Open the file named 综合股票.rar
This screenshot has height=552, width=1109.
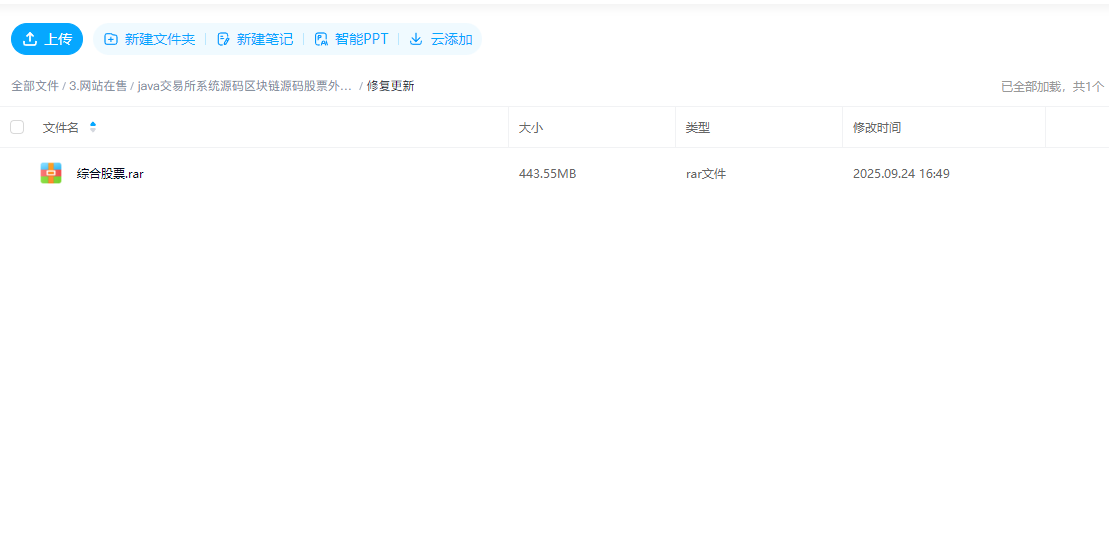pyautogui.click(x=110, y=174)
